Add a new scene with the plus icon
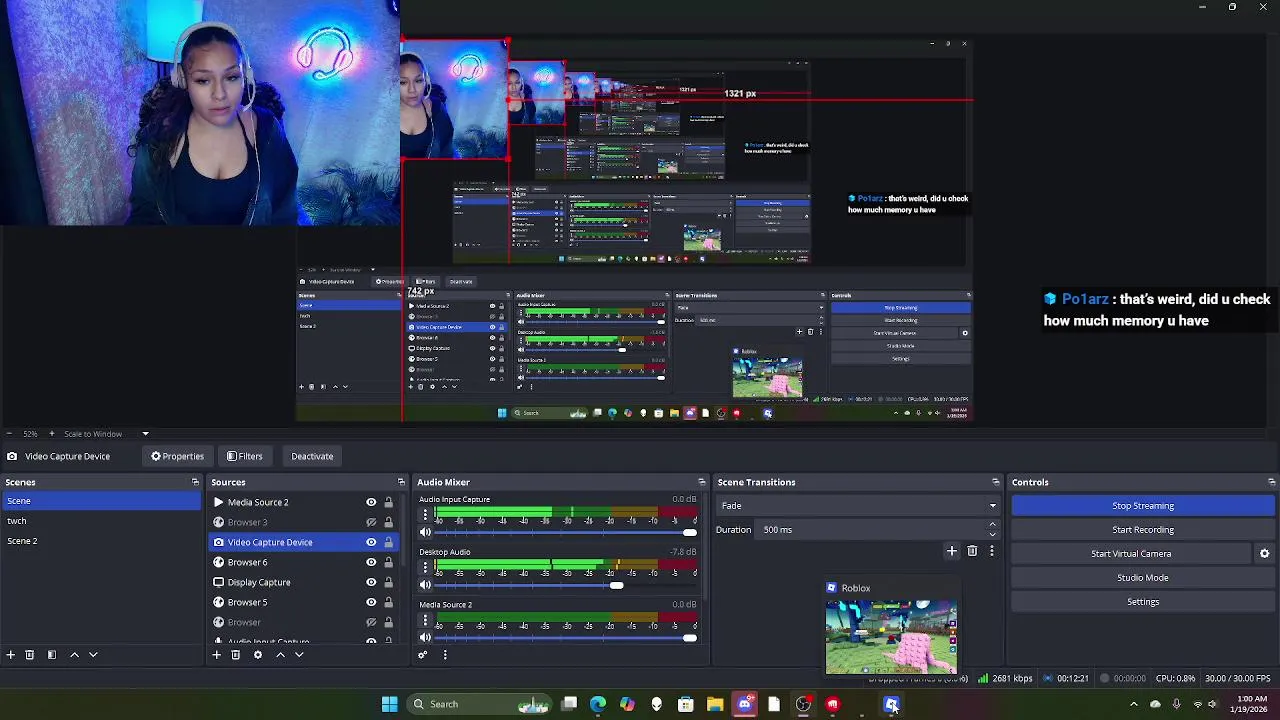The height and width of the screenshot is (720, 1280). (x=10, y=655)
